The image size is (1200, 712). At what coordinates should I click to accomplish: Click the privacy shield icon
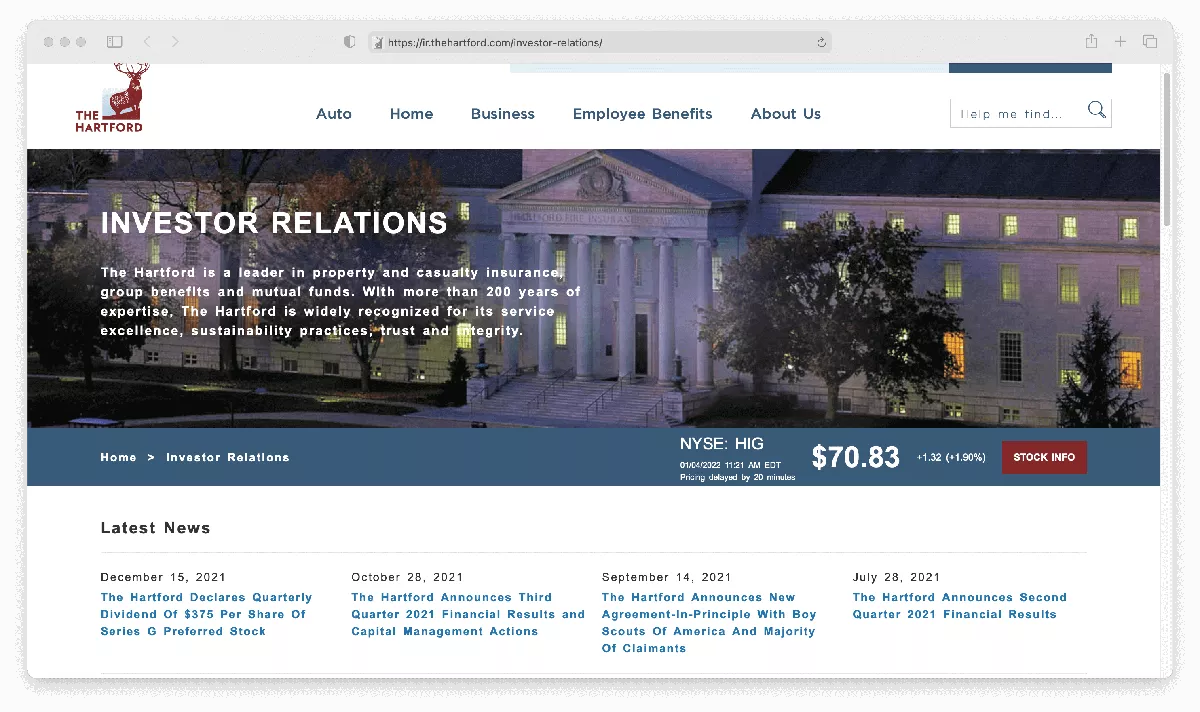tap(349, 42)
